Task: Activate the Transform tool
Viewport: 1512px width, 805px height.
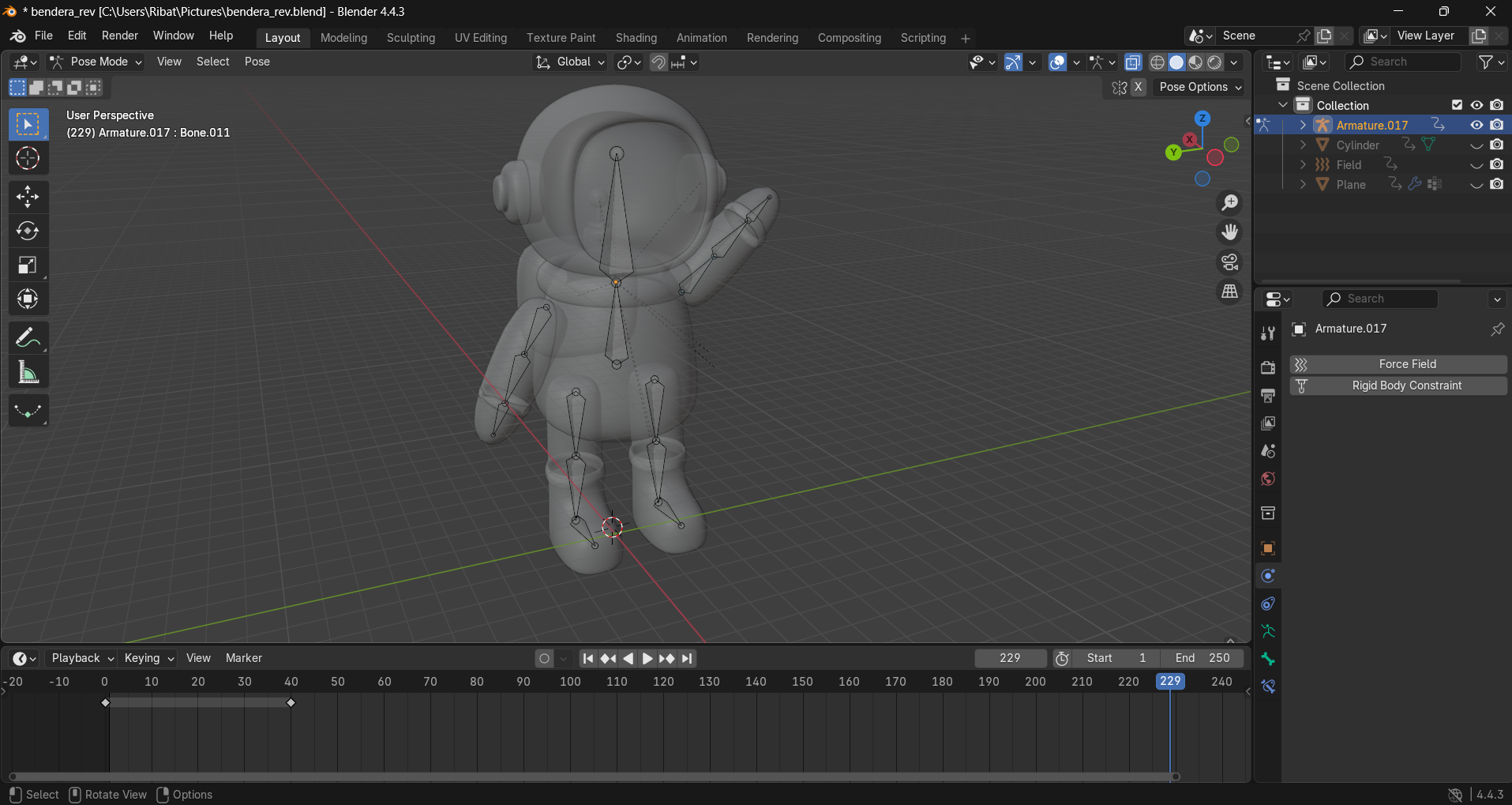Action: click(x=28, y=299)
